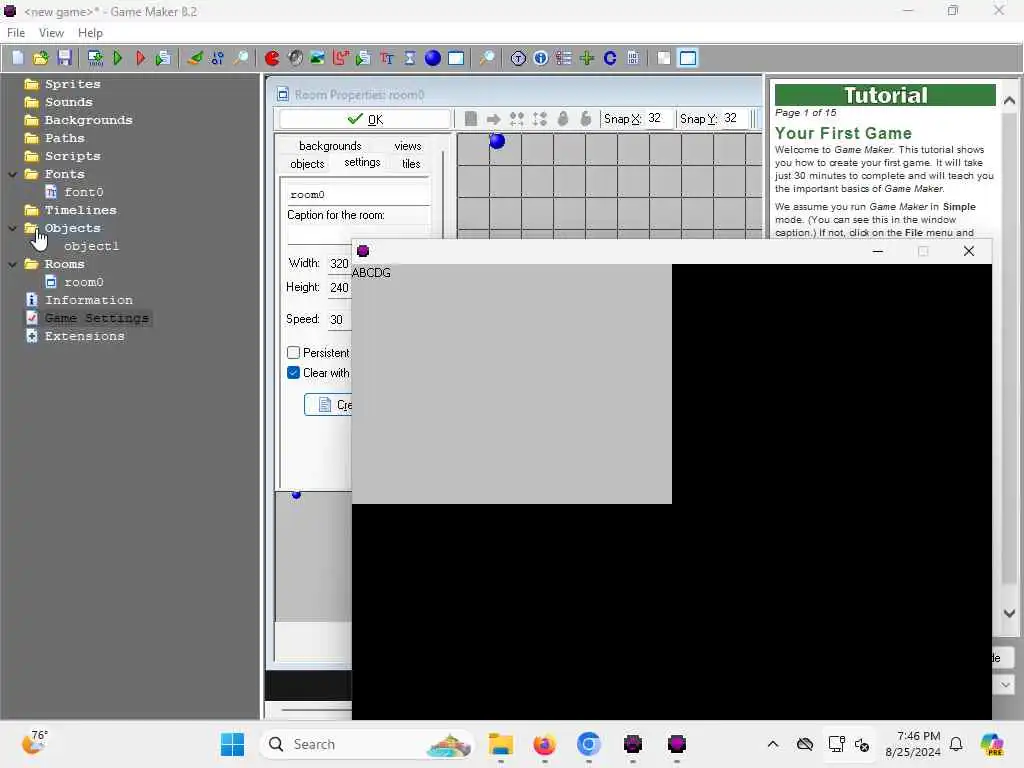Click the landscape create background icon

tap(317, 58)
